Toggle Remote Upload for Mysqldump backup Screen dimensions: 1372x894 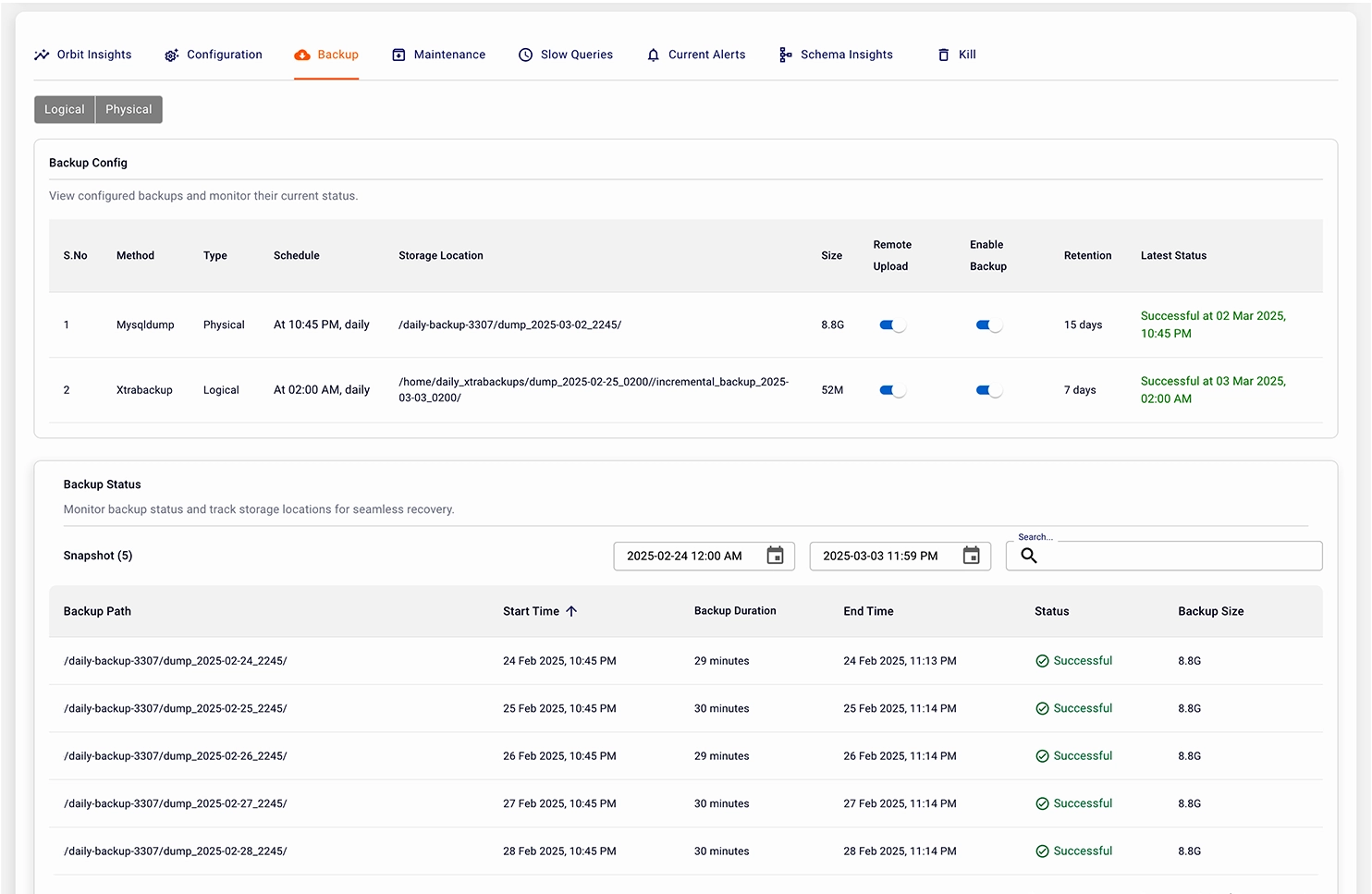892,325
